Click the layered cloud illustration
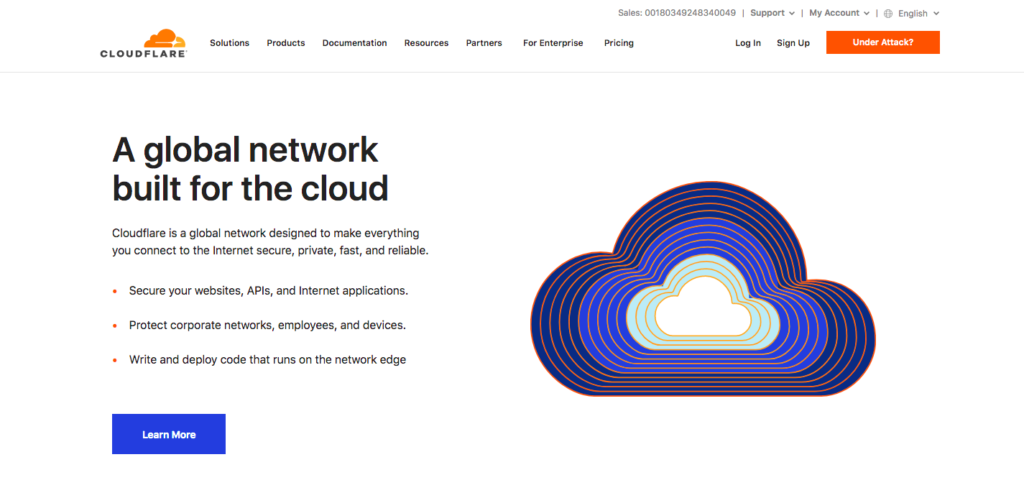Screen dimensions: 1024x503 [703, 289]
